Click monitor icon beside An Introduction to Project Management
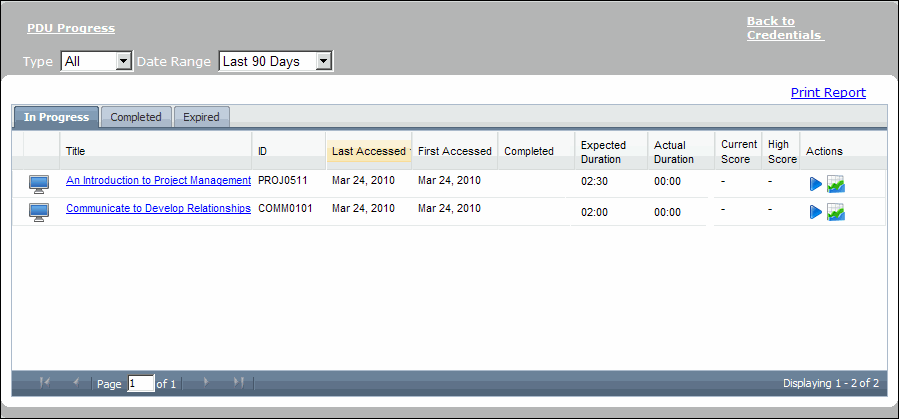 [39, 183]
